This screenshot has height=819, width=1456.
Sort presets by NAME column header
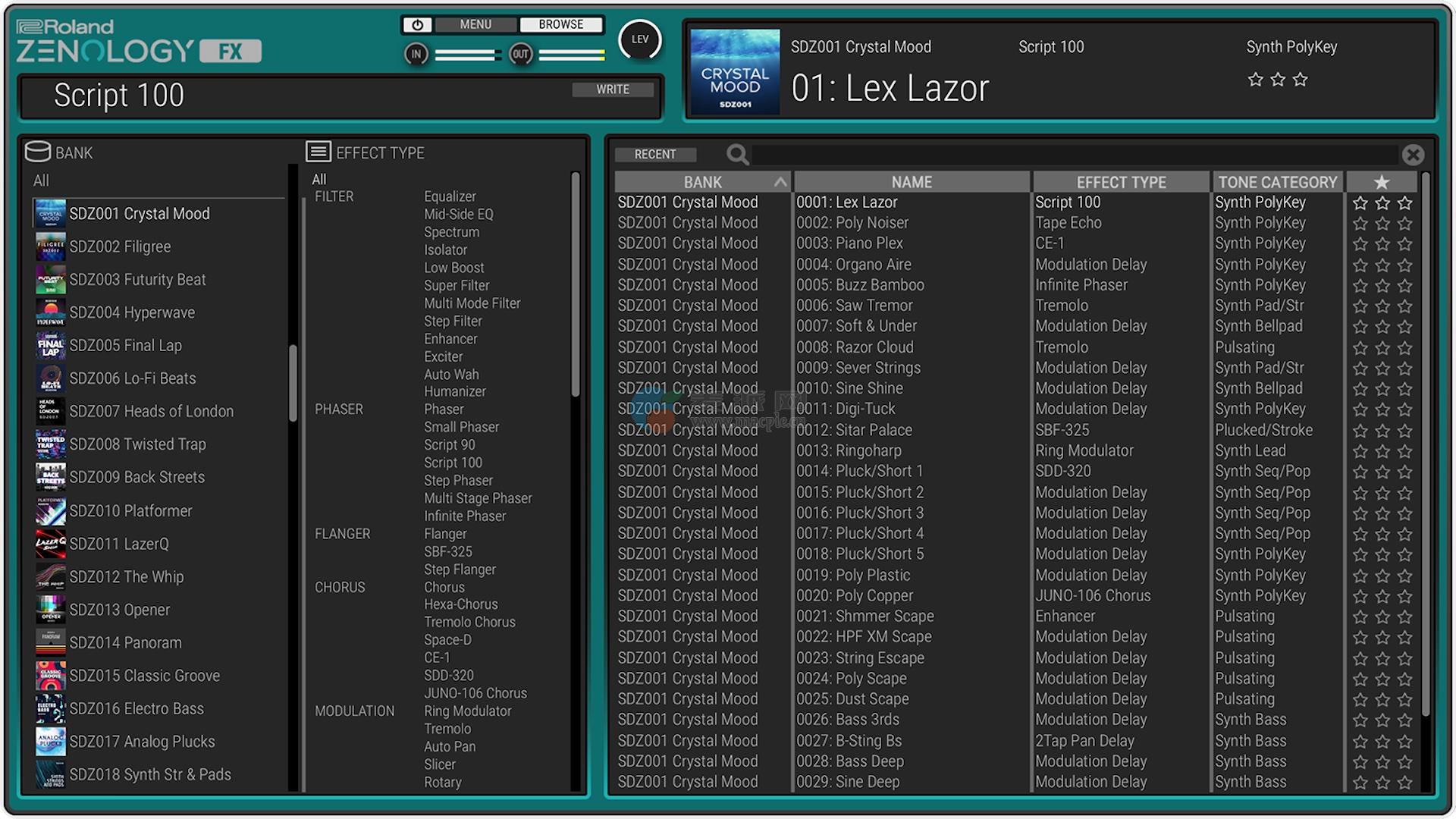(912, 182)
